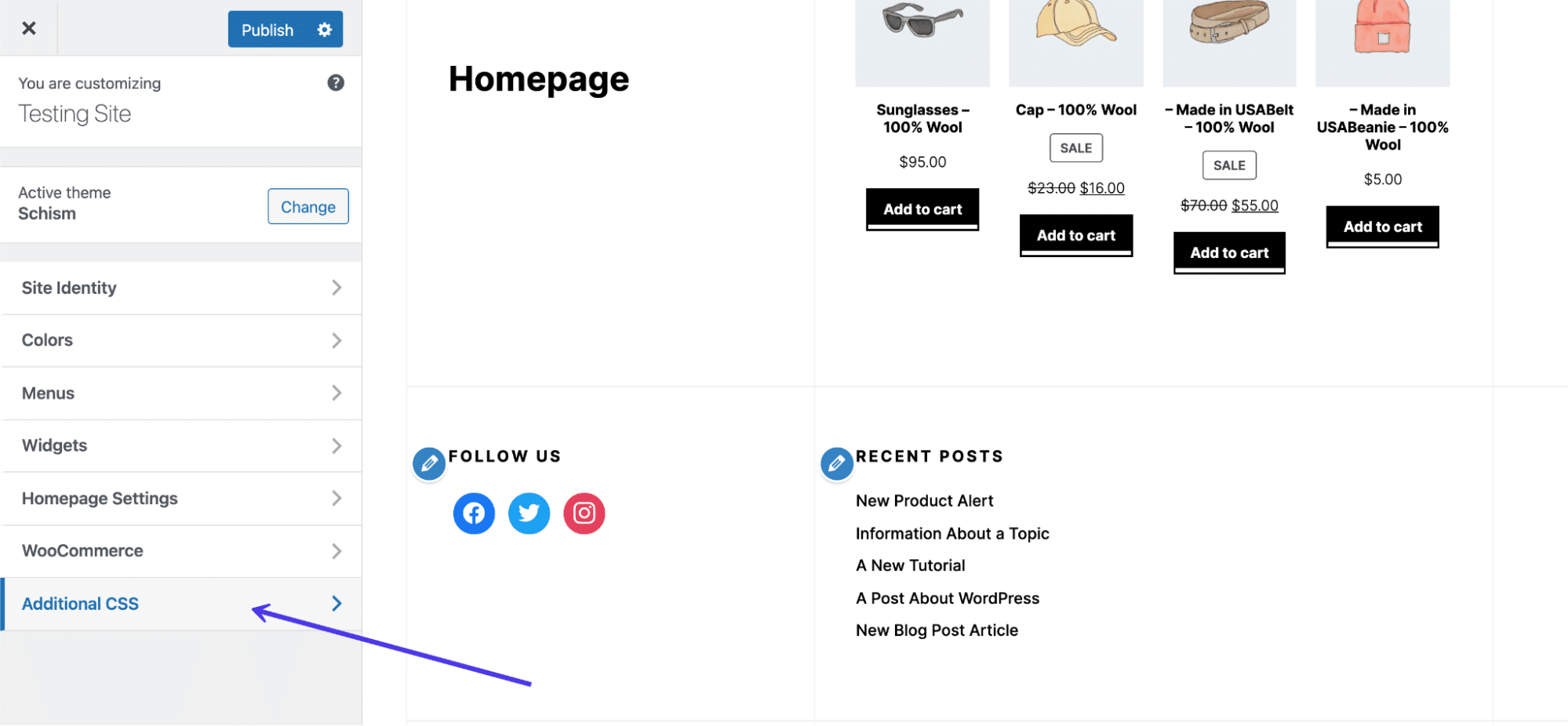The image size is (1568, 726).
Task: Click the Publish button
Action: 267,29
